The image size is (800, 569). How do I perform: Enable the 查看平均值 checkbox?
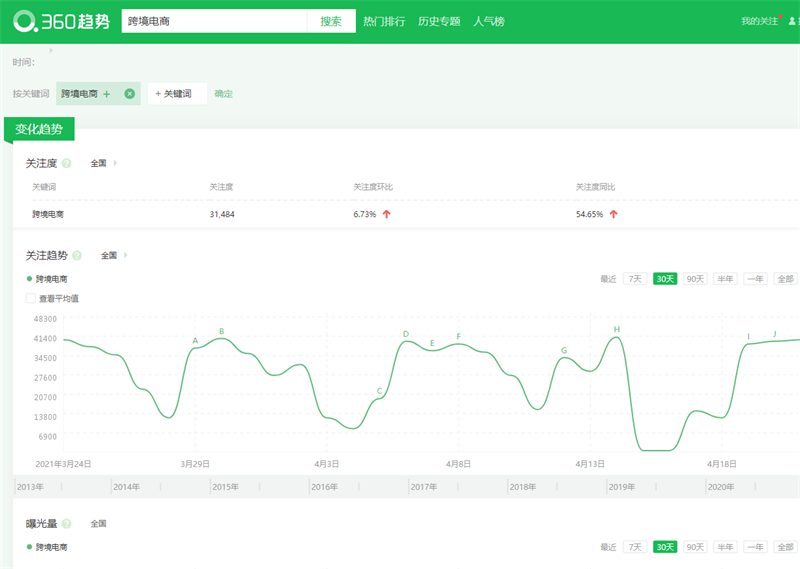[31, 299]
